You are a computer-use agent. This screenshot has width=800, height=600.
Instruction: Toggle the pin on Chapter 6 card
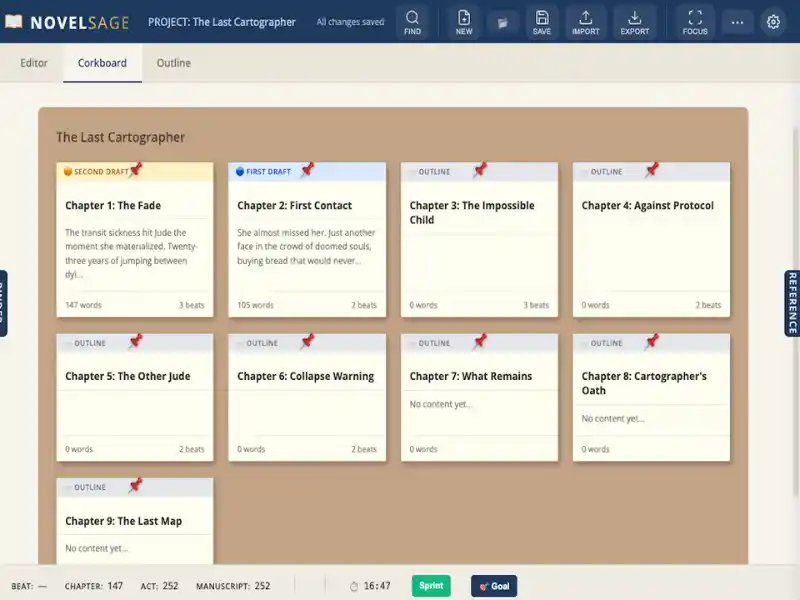[308, 341]
